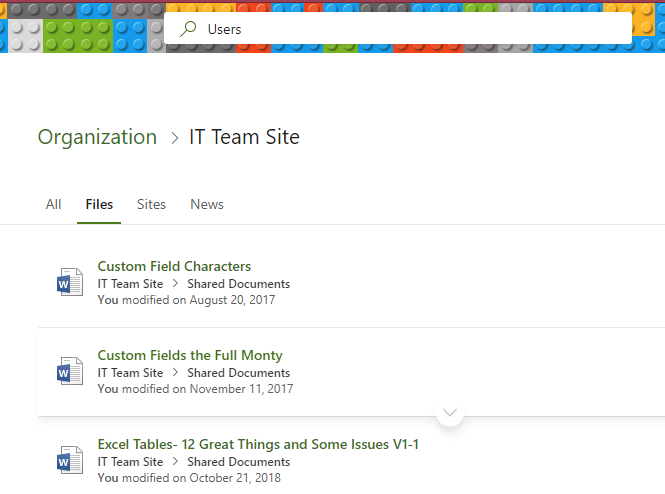Show the News tab results
The width and height of the screenshot is (665, 494).
(207, 204)
